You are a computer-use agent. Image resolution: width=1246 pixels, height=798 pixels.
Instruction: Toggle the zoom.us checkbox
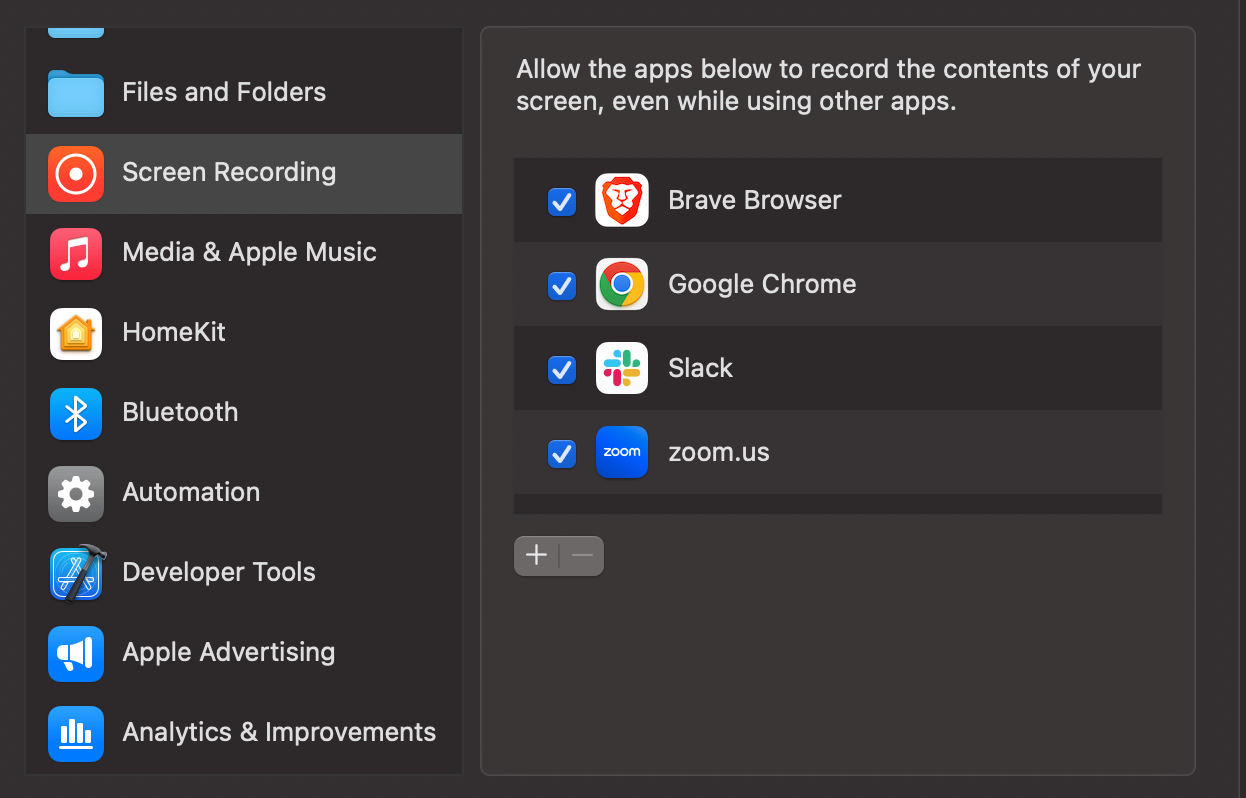click(562, 454)
